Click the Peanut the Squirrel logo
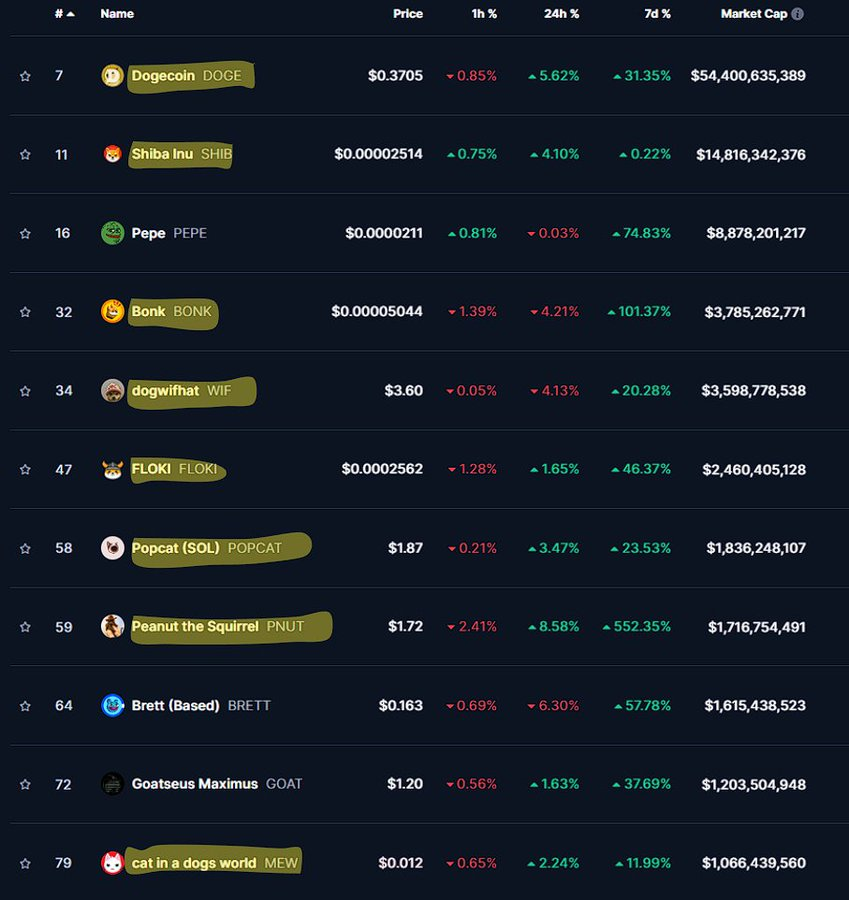 point(112,626)
